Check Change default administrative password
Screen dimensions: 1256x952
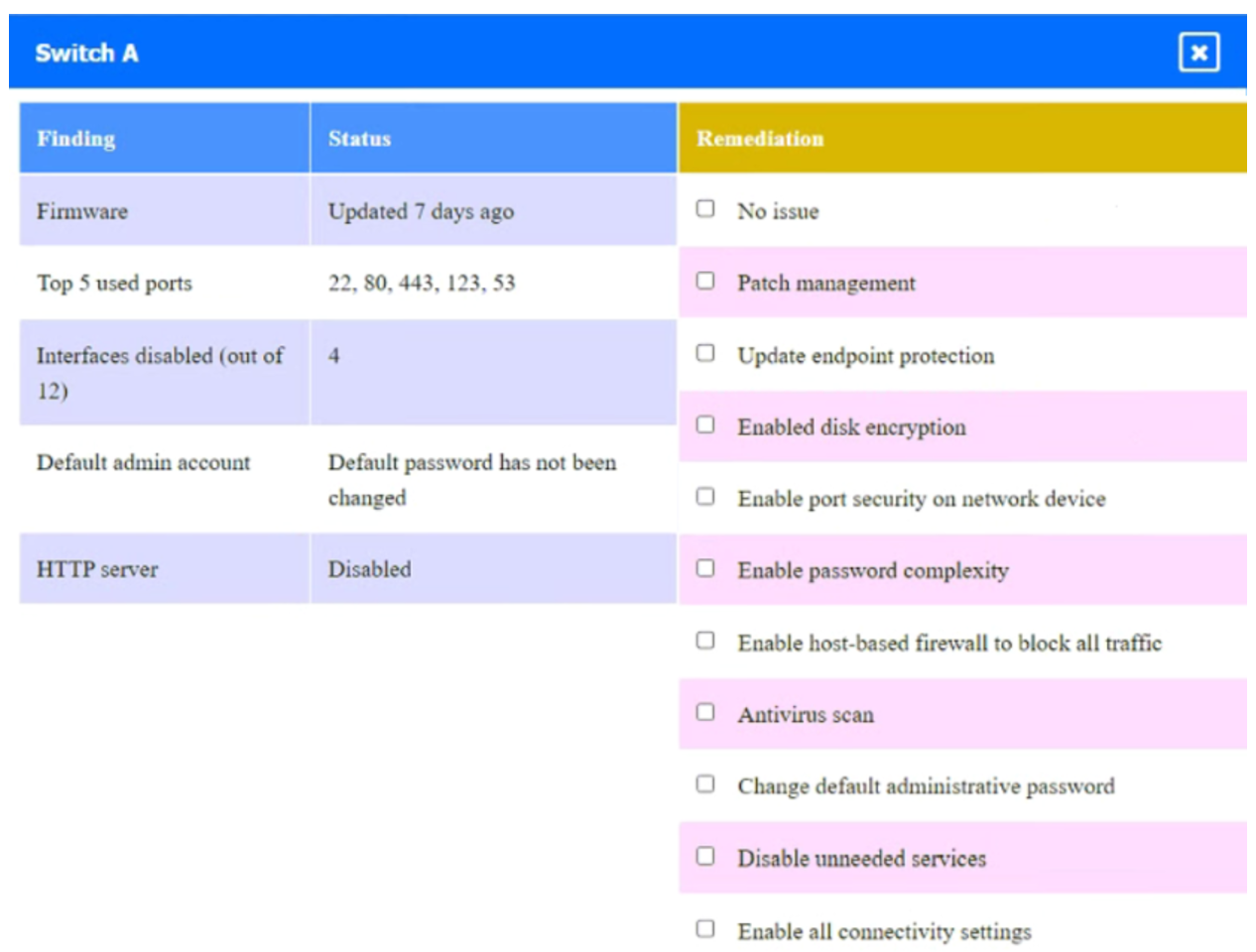705,784
